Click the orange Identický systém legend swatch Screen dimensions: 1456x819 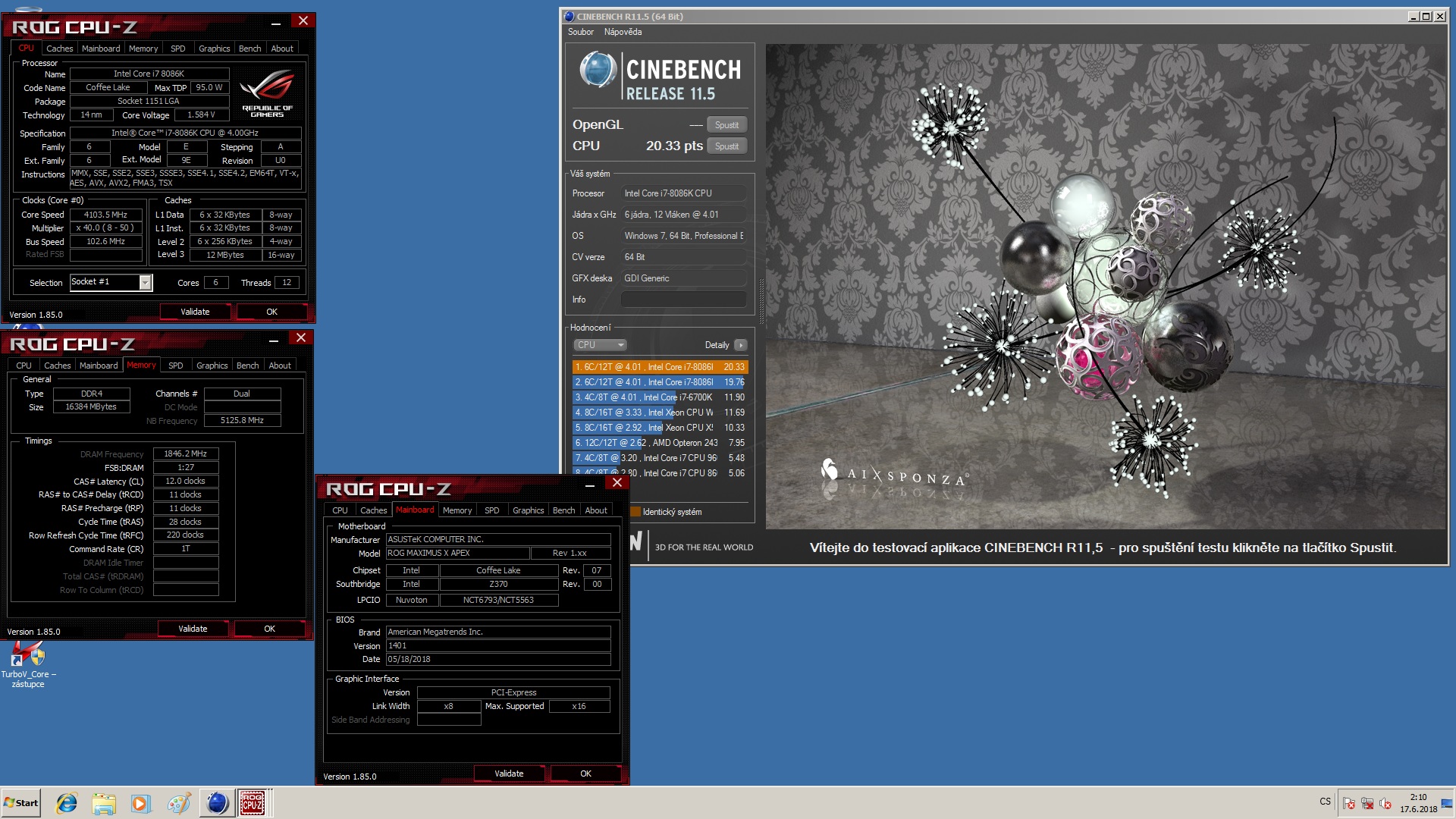pyautogui.click(x=635, y=512)
